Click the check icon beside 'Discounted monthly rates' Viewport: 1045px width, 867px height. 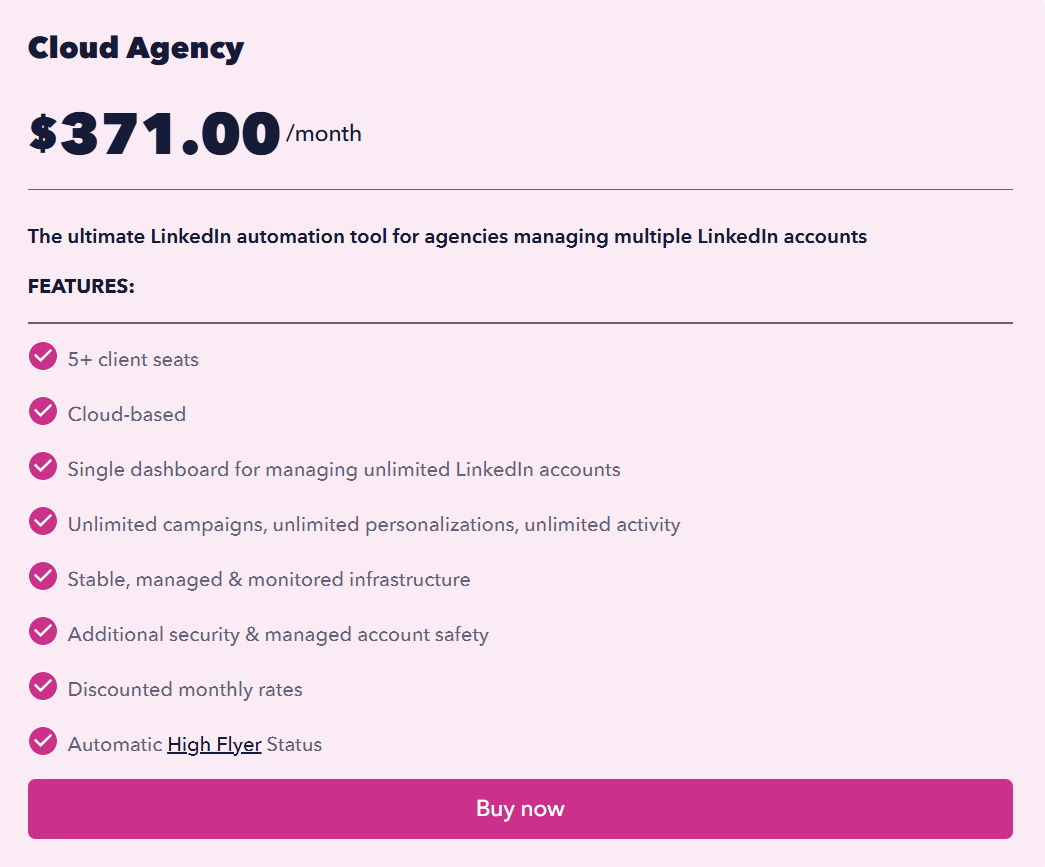(42, 686)
